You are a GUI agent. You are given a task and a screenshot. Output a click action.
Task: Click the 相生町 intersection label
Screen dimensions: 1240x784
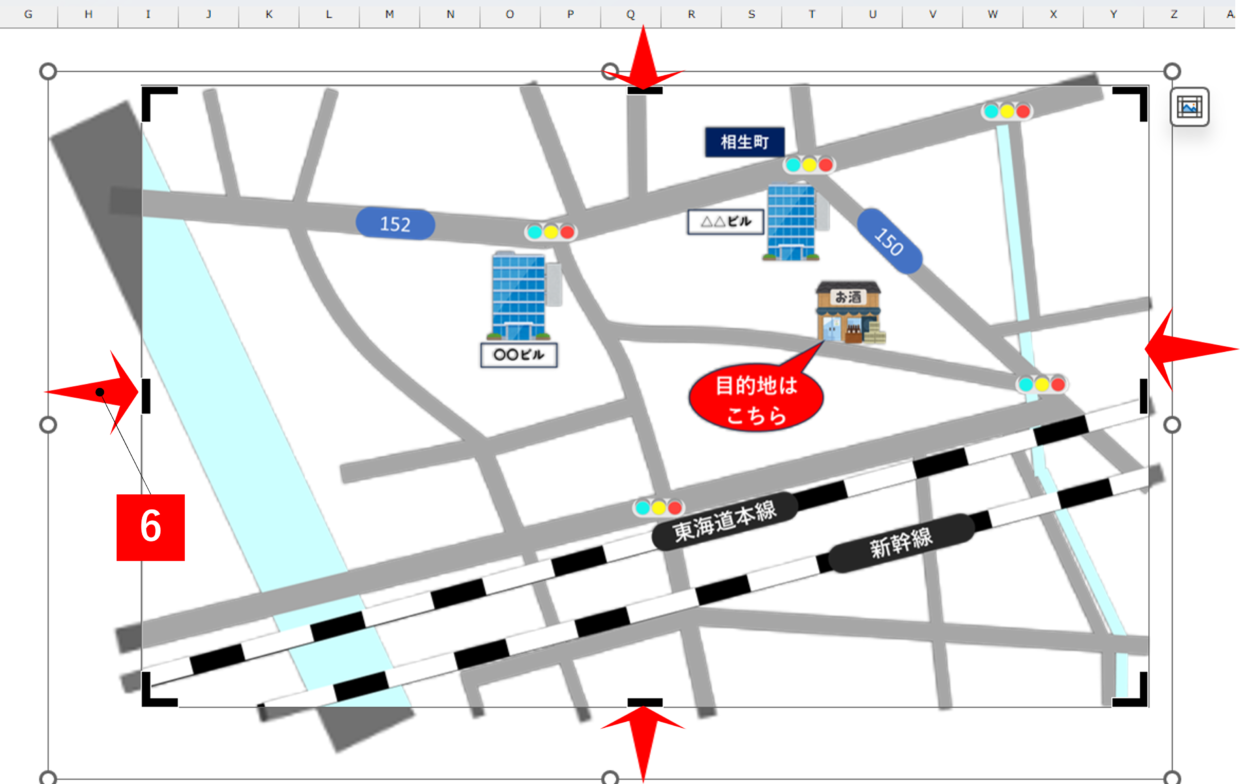coord(744,142)
